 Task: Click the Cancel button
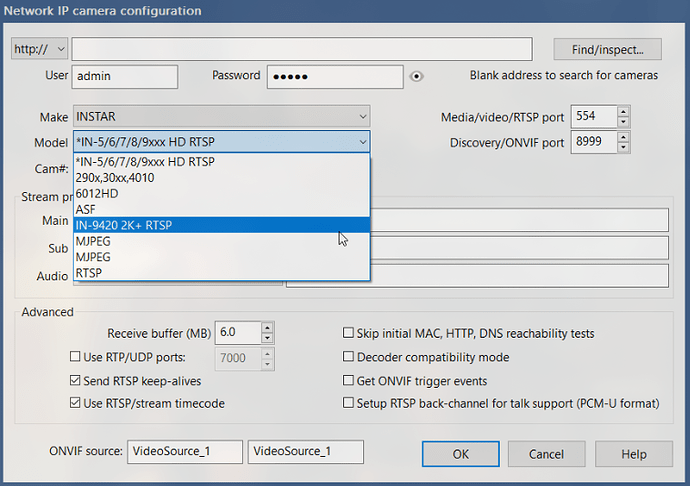click(546, 454)
